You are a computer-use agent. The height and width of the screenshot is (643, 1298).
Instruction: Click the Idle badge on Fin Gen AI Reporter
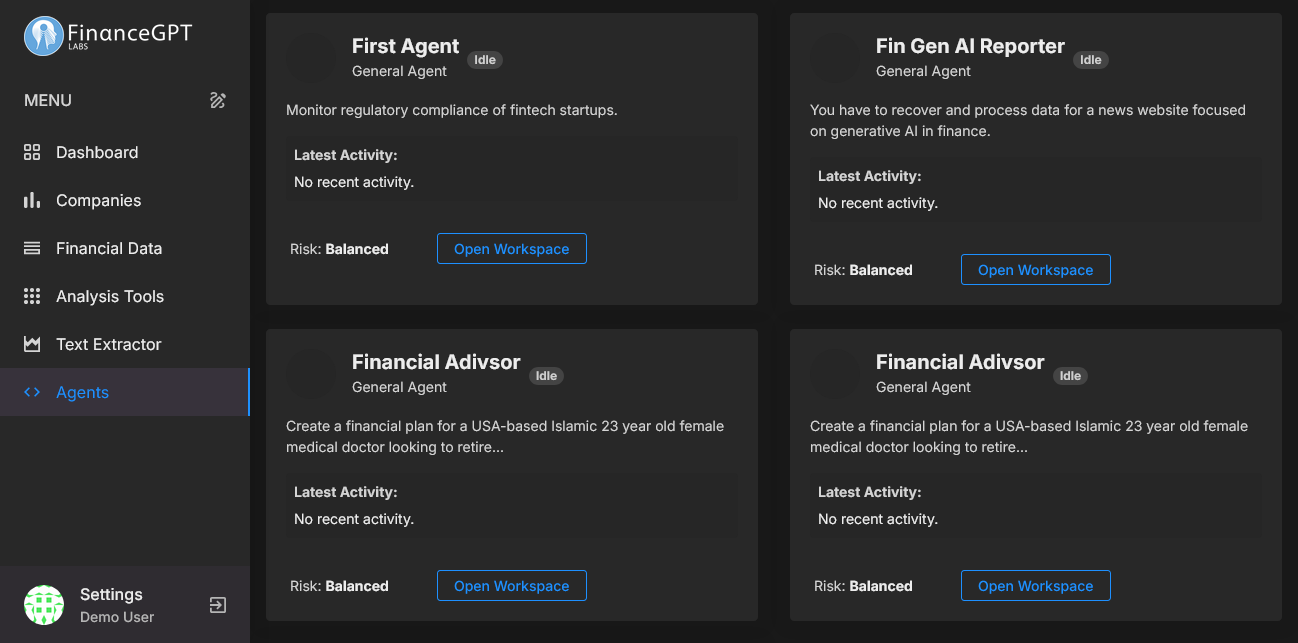[1090, 60]
